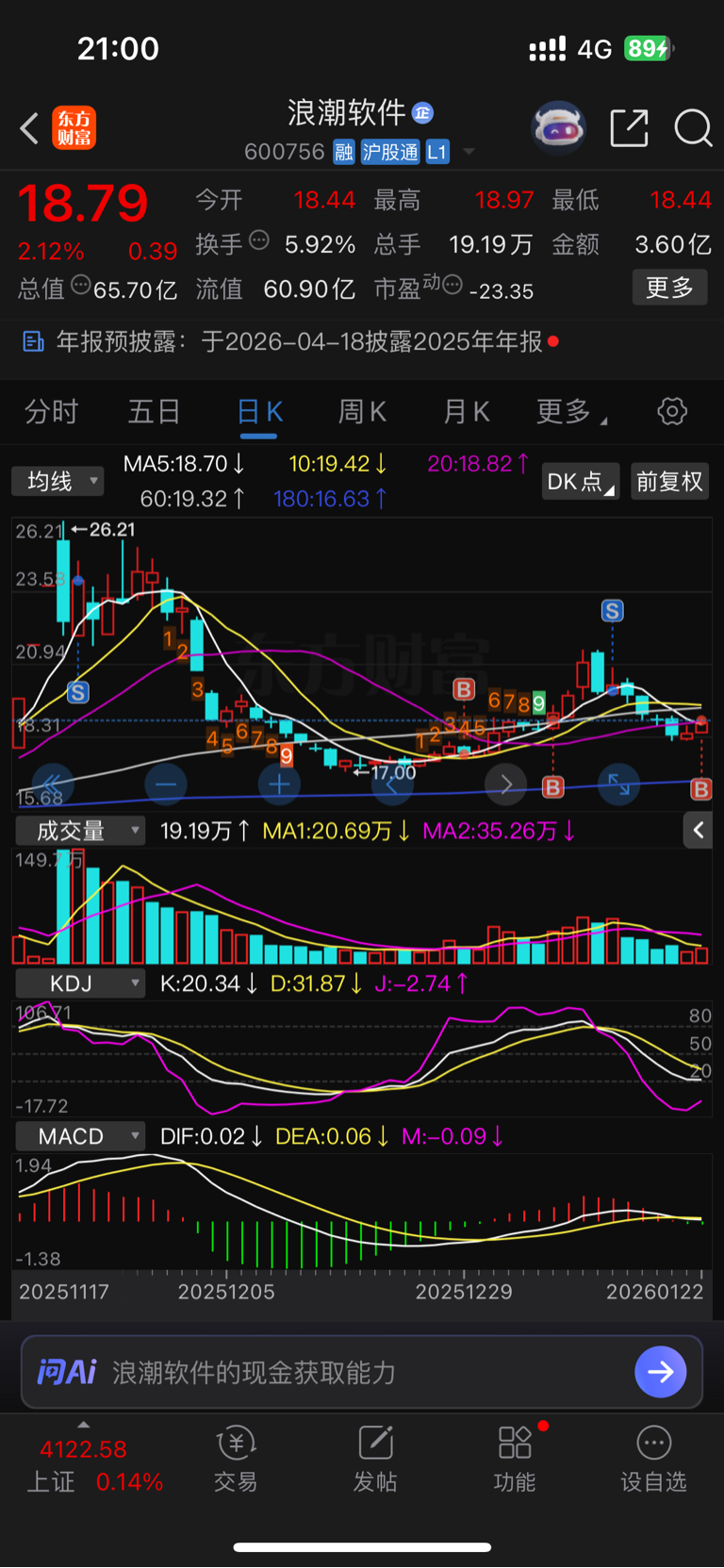Open search with magnifier icon

click(693, 127)
